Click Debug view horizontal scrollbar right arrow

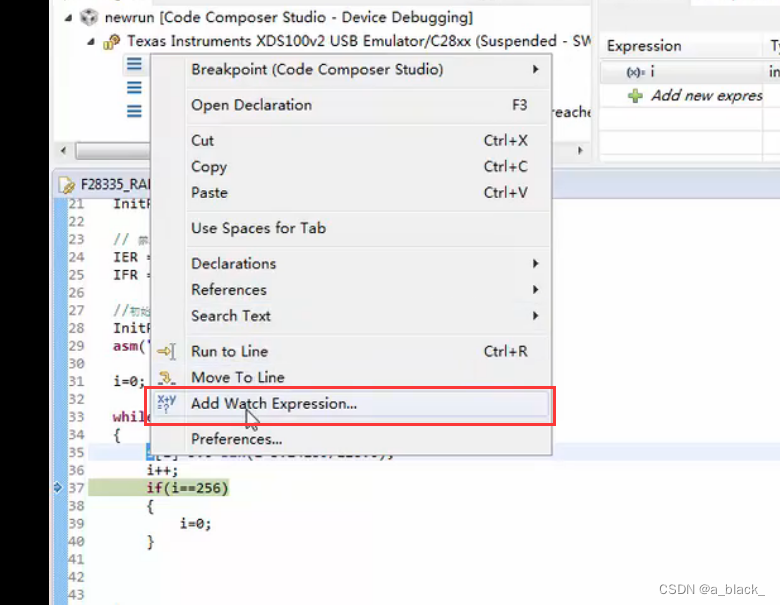[580, 150]
